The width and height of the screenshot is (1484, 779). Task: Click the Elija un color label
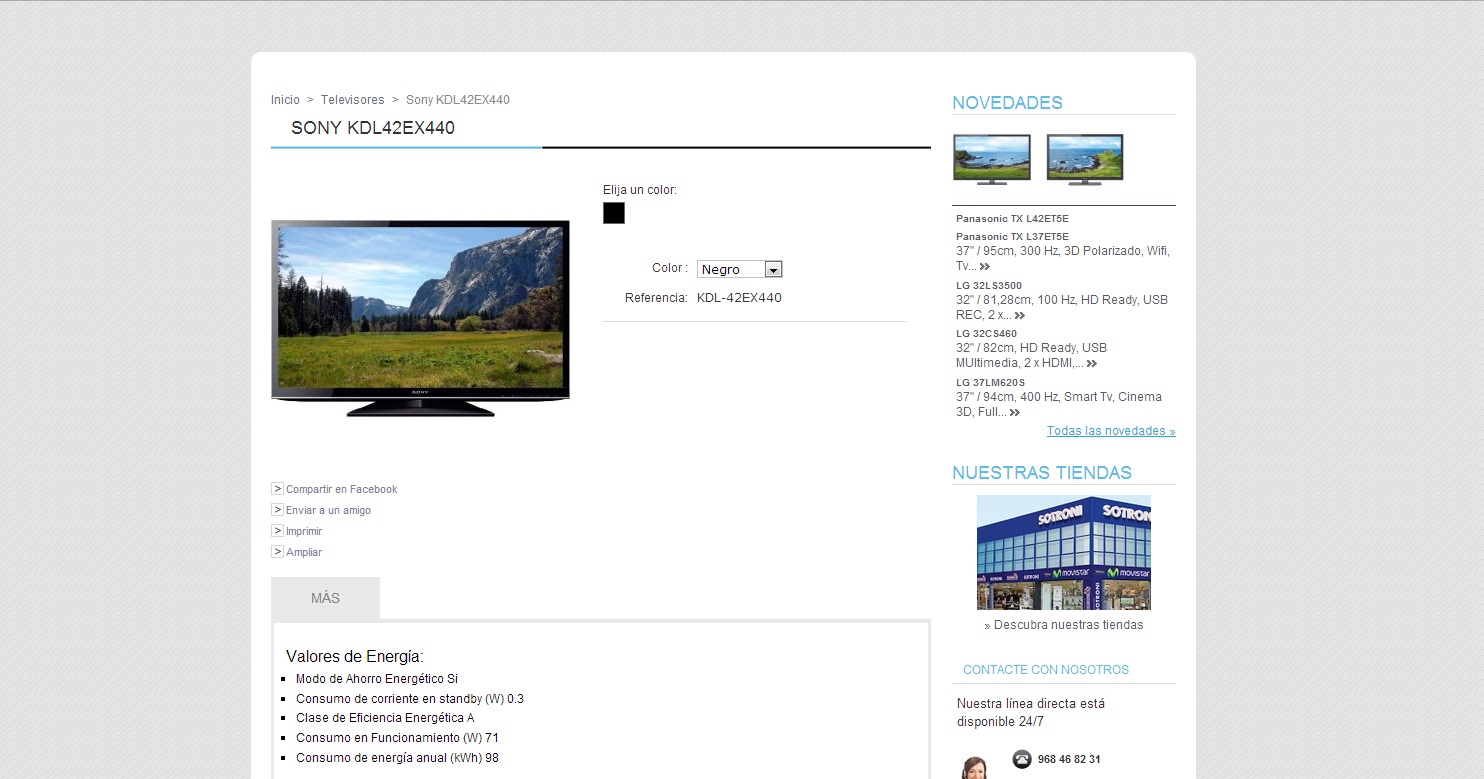tap(640, 190)
